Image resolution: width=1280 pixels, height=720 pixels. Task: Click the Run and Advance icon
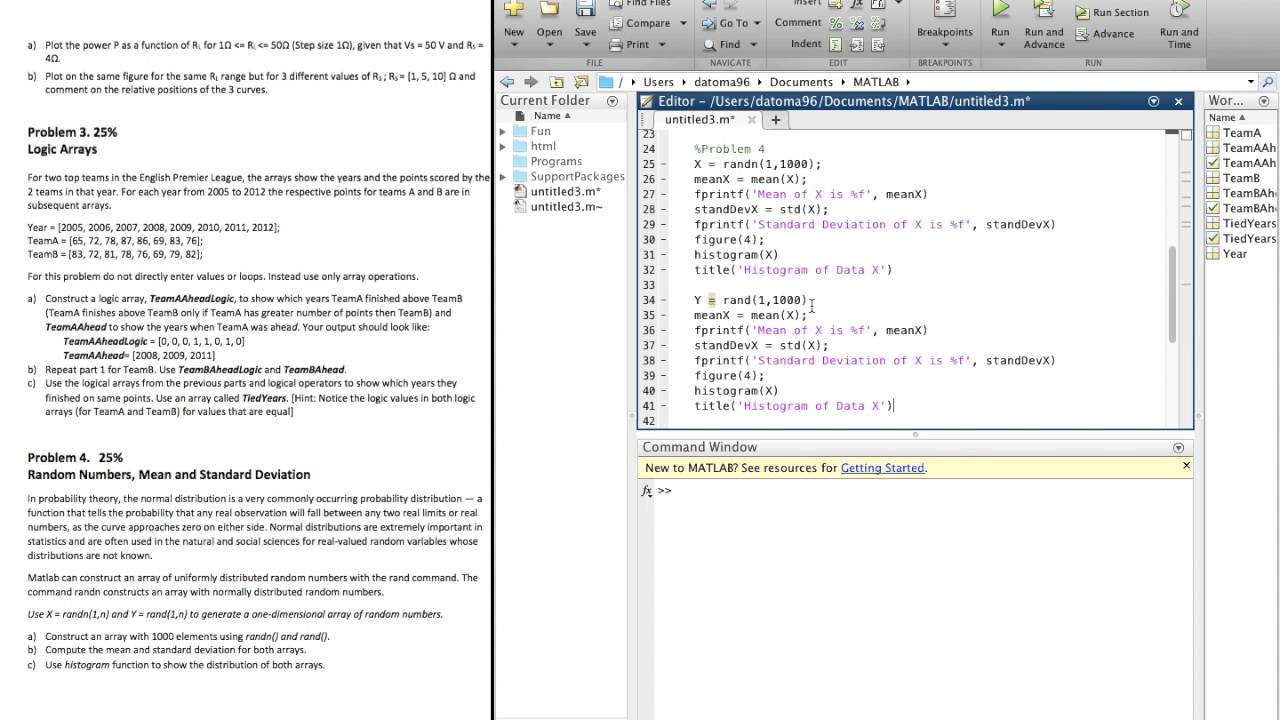point(1043,9)
